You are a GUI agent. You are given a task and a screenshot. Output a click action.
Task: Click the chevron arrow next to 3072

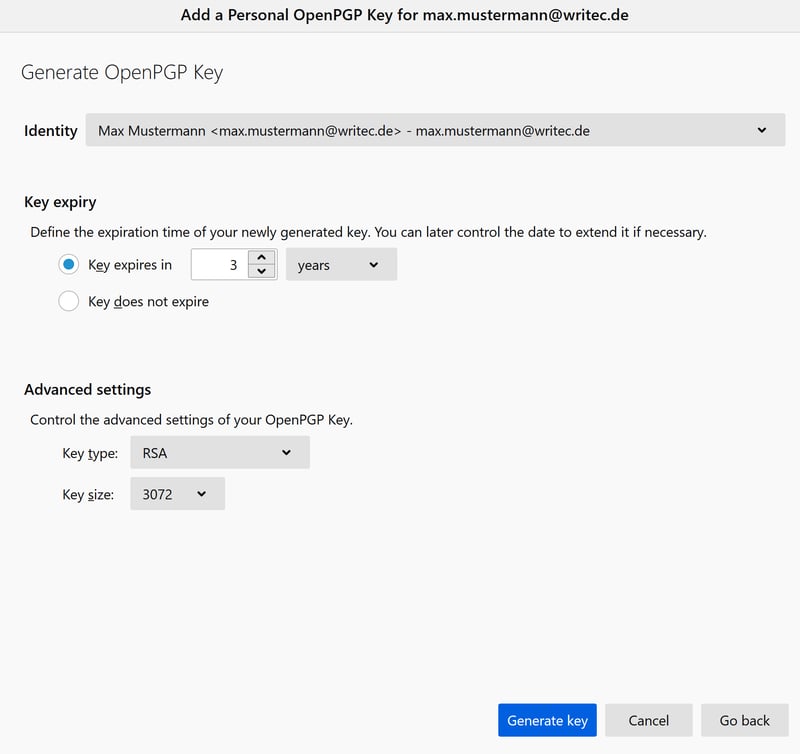(x=202, y=494)
